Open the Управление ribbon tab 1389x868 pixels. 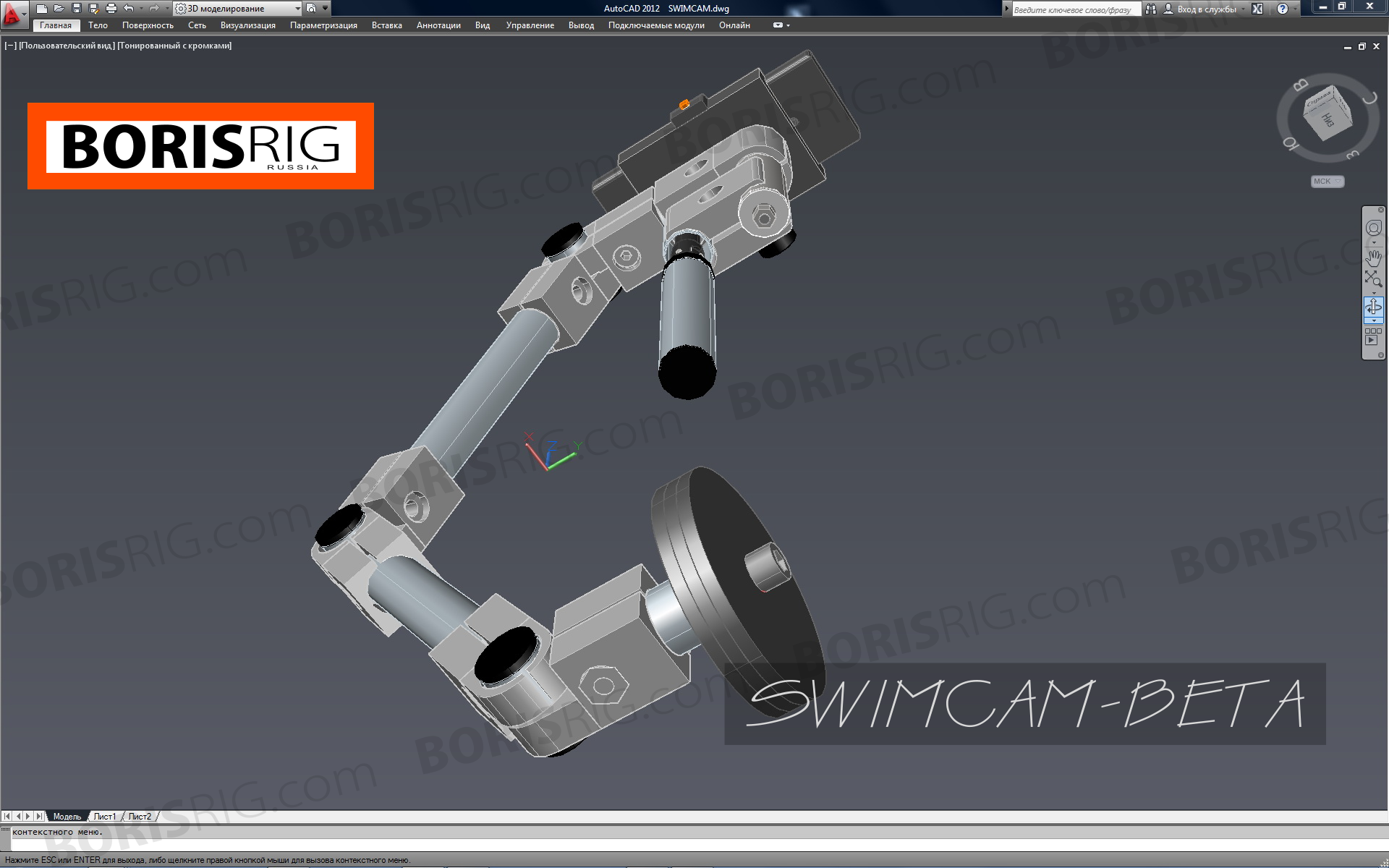530,25
